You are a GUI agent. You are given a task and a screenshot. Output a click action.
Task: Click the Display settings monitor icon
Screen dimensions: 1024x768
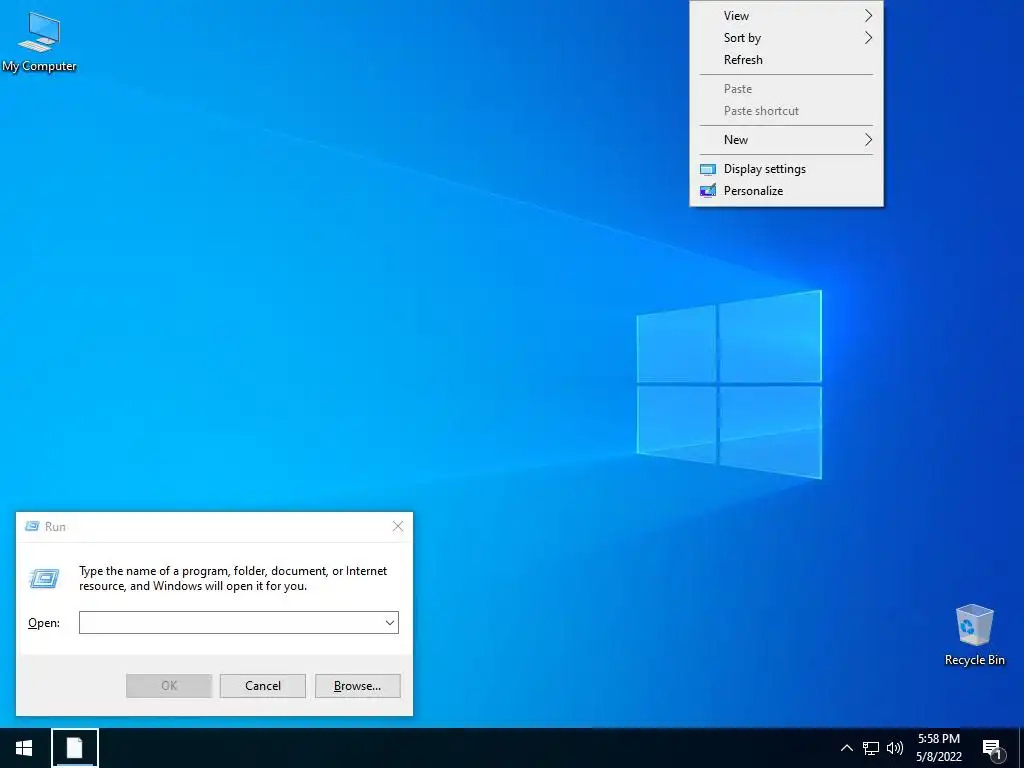708,169
